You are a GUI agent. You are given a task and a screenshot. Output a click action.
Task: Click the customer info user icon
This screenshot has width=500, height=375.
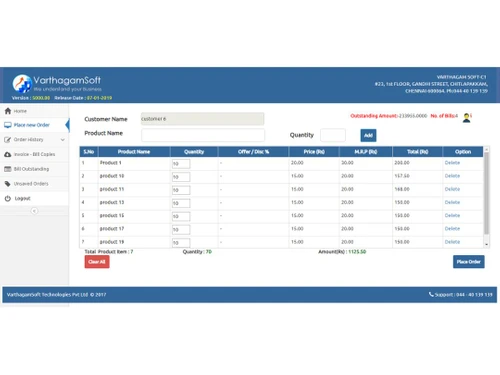[467, 118]
